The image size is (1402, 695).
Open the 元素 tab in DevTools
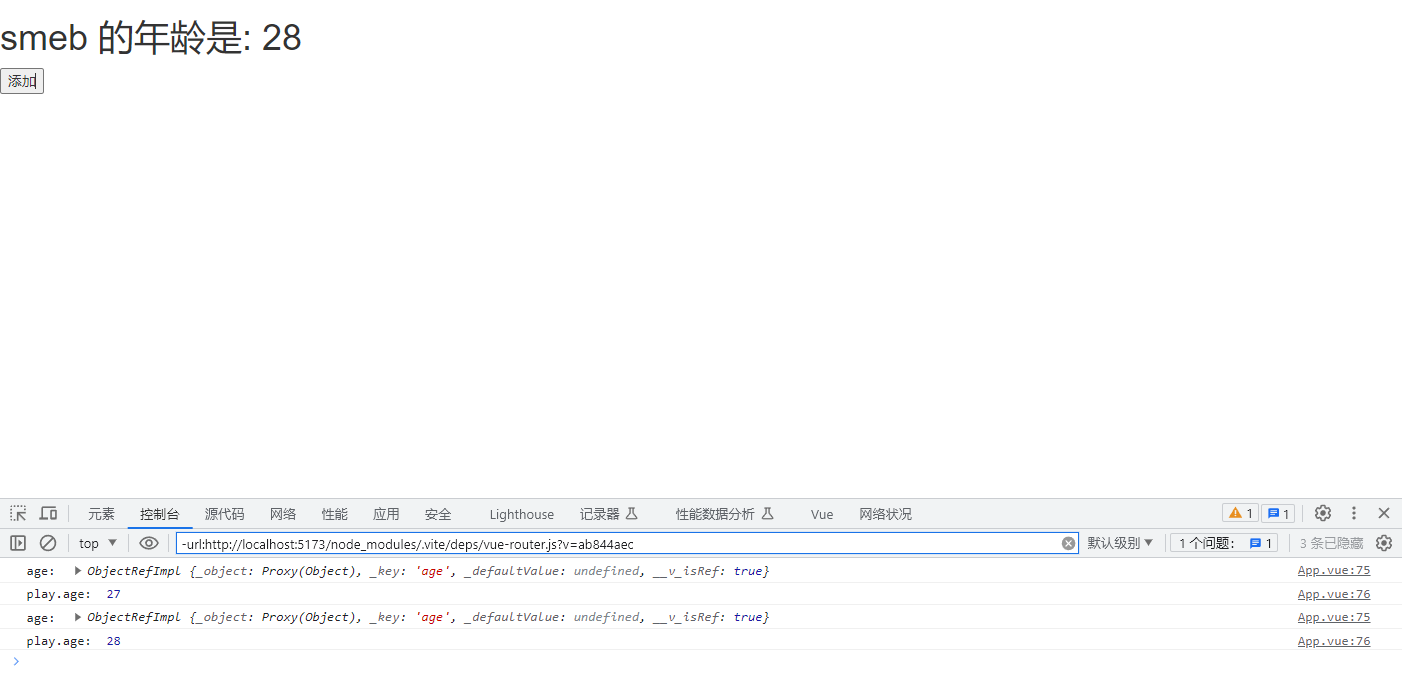point(101,514)
